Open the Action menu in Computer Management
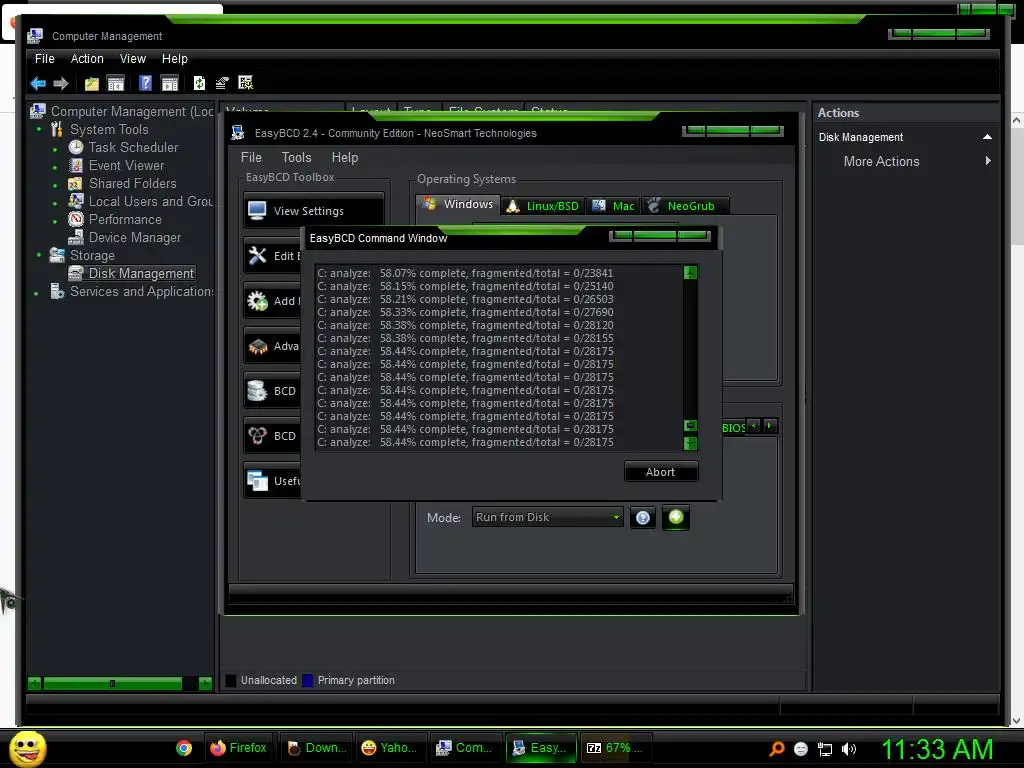The width and height of the screenshot is (1024, 768). pos(87,59)
